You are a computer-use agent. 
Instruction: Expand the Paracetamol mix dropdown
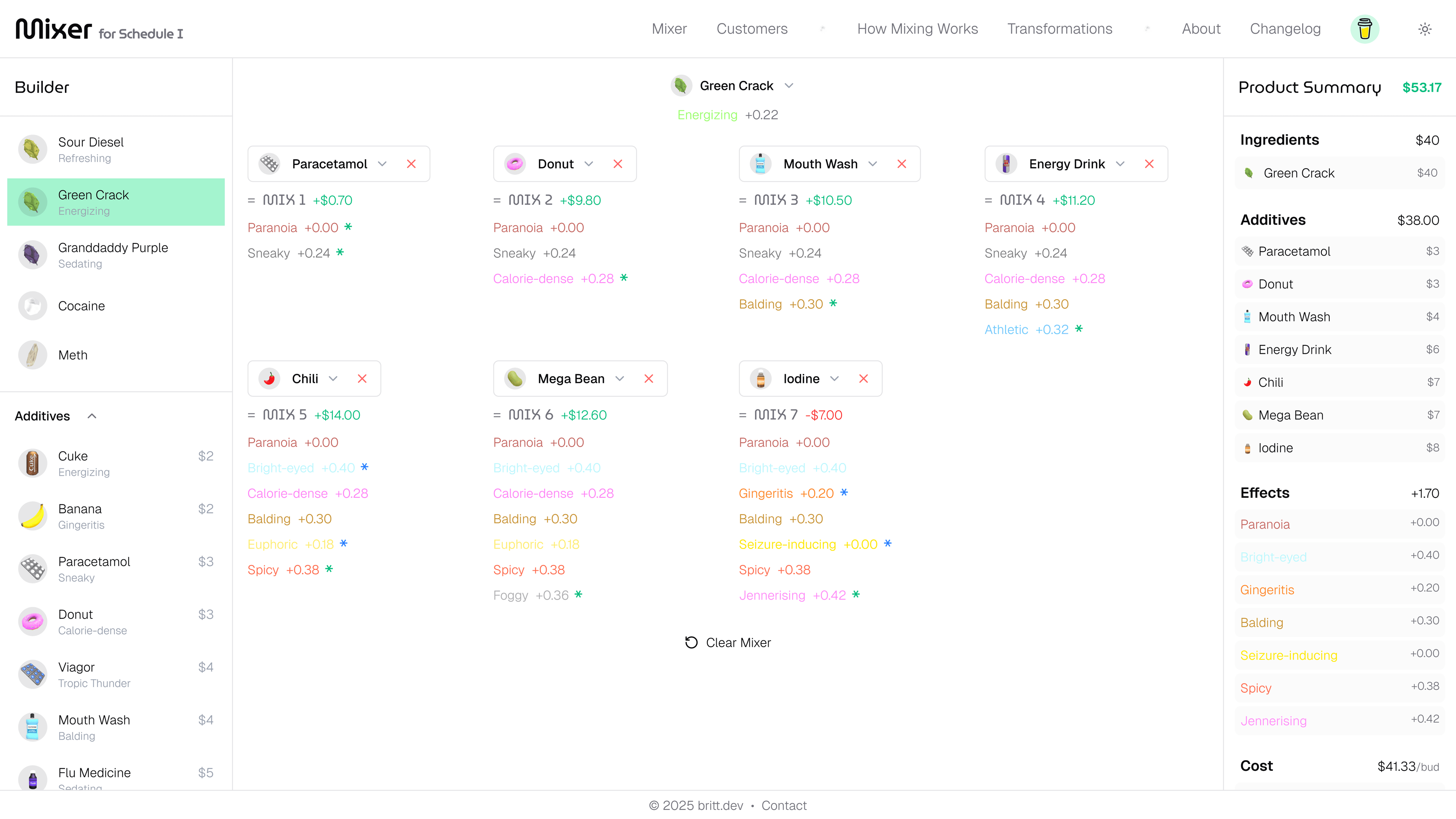[x=383, y=164]
